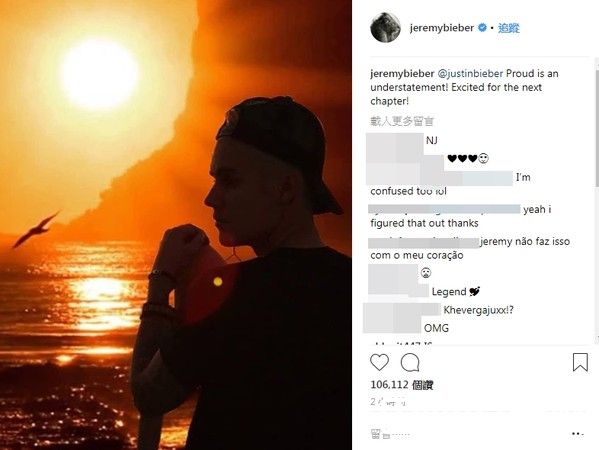This screenshot has height=450, width=599.
Task: Load more comments via 載入更多留言
Action: [402, 121]
